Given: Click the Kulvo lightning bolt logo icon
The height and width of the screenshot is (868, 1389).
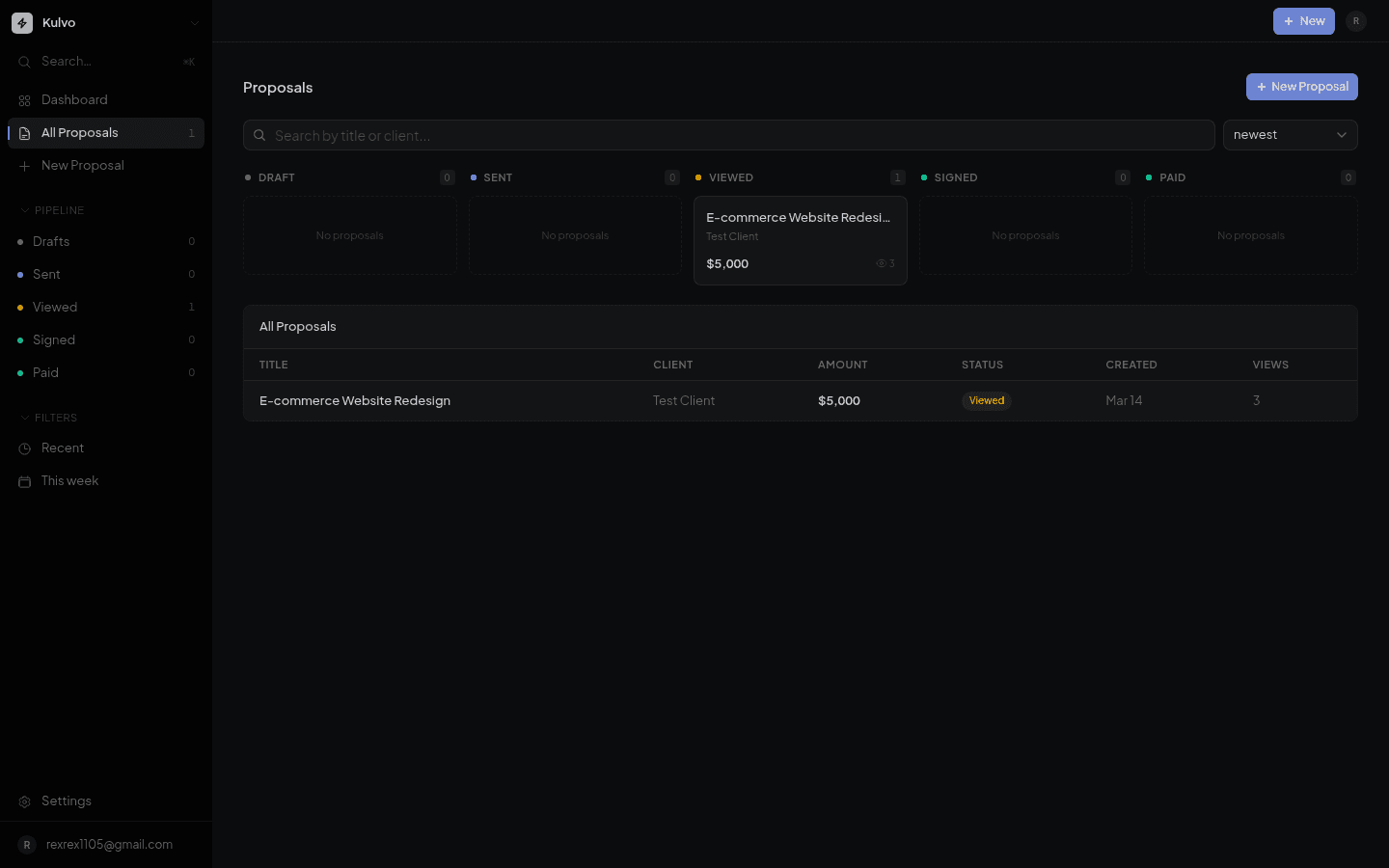Looking at the screenshot, I should [22, 22].
